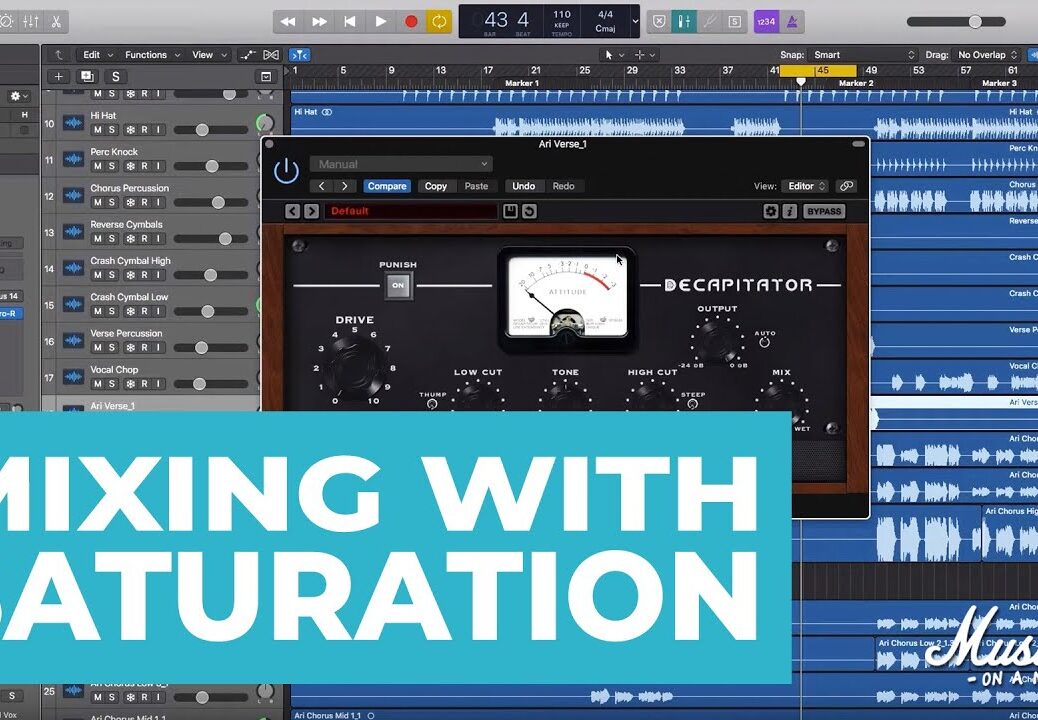Image resolution: width=1038 pixels, height=720 pixels.
Task: Save preset with floppy disk icon
Action: pos(510,211)
